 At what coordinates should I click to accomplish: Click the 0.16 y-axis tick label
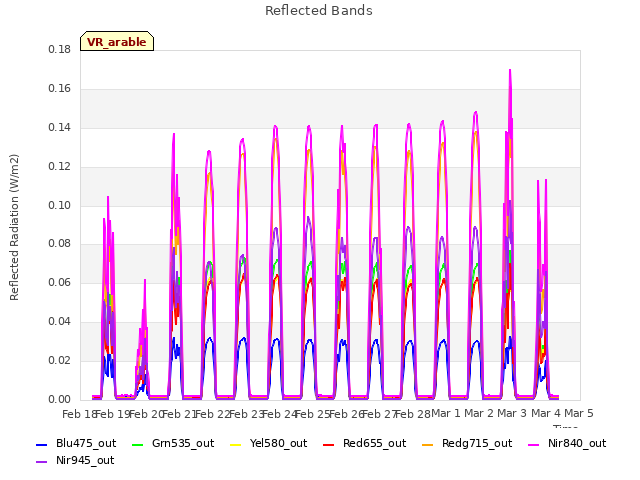coord(60,89)
